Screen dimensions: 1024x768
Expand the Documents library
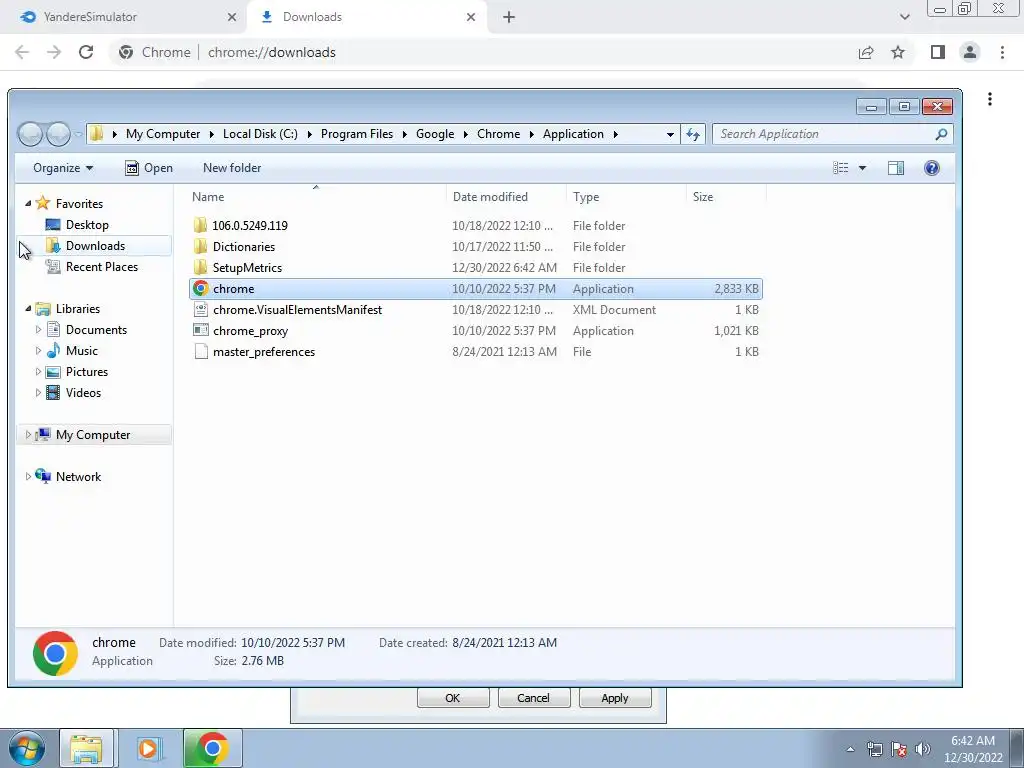(x=38, y=330)
